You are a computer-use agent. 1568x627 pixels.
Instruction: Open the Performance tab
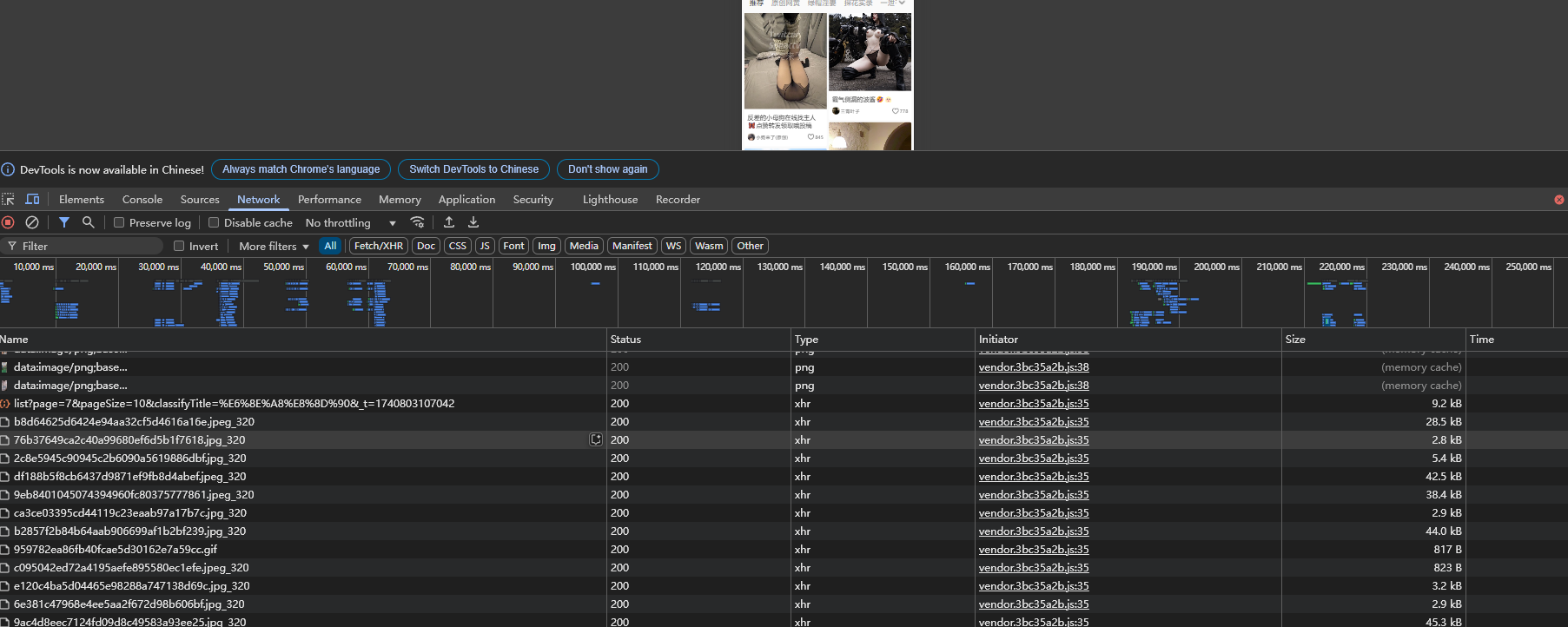point(329,199)
